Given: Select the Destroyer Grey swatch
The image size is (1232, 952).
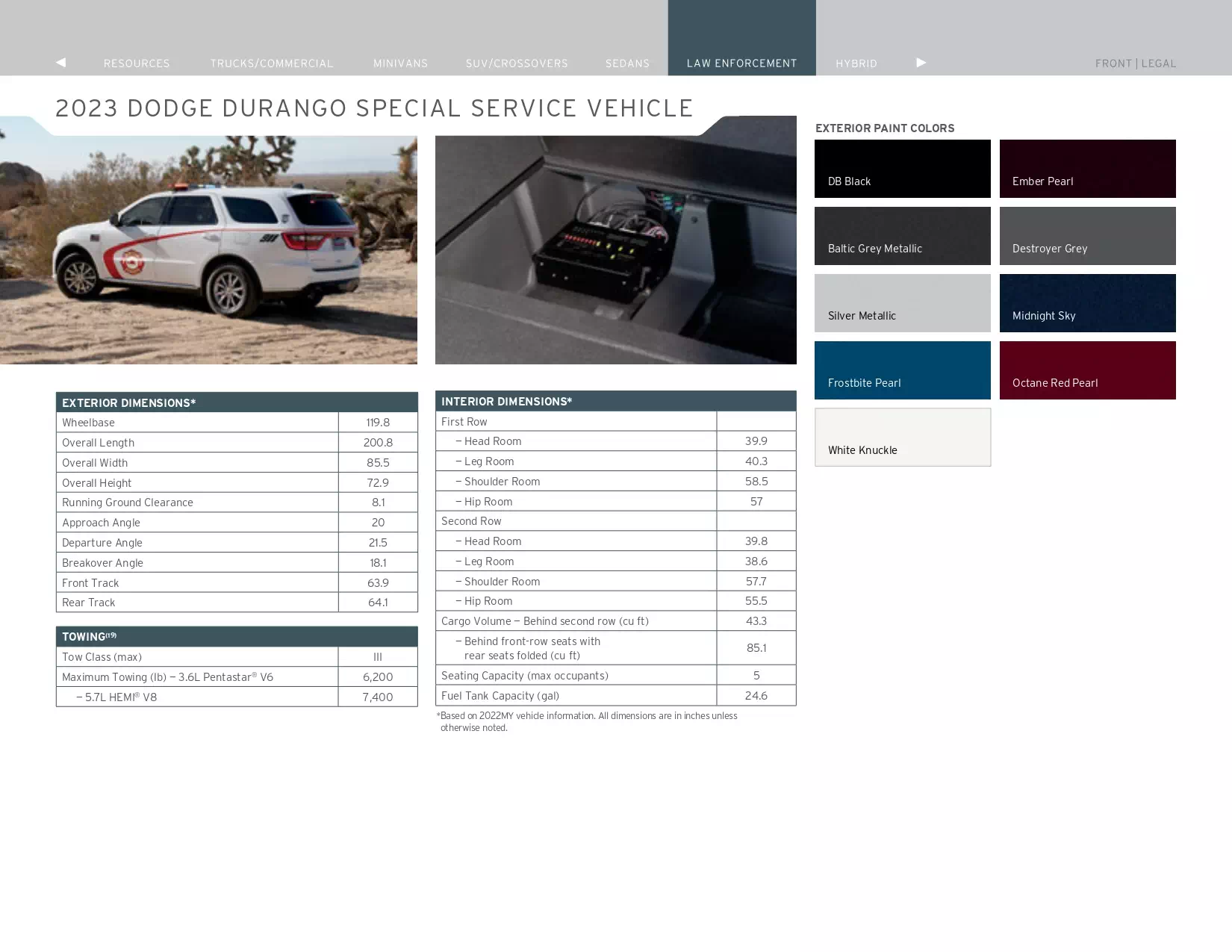Looking at the screenshot, I should pos(1088,236).
